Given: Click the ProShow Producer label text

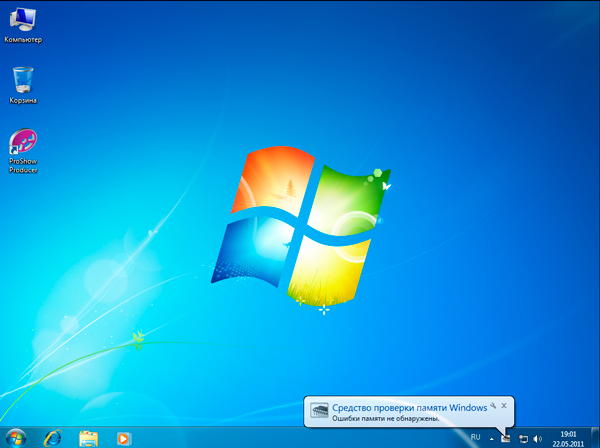Looking at the screenshot, I should (x=23, y=166).
